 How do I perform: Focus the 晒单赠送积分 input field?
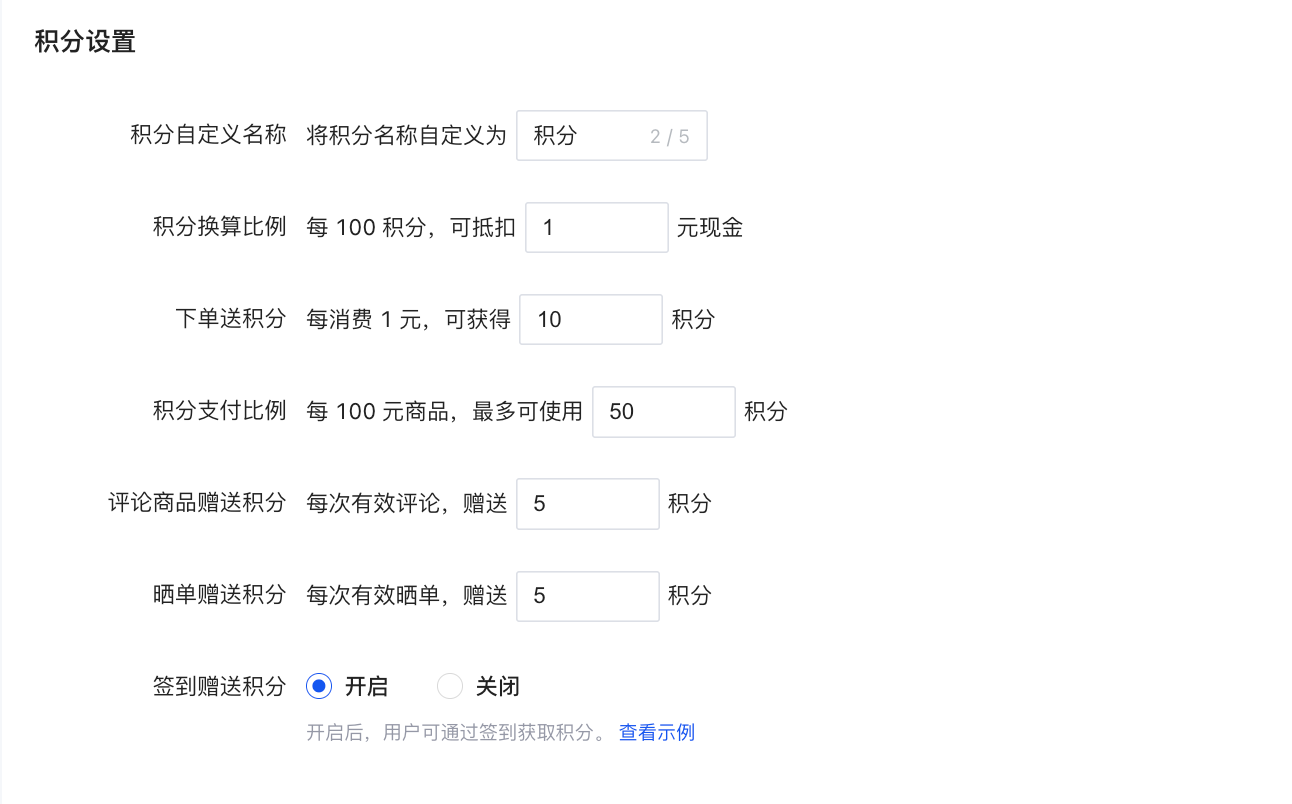pyautogui.click(x=587, y=596)
